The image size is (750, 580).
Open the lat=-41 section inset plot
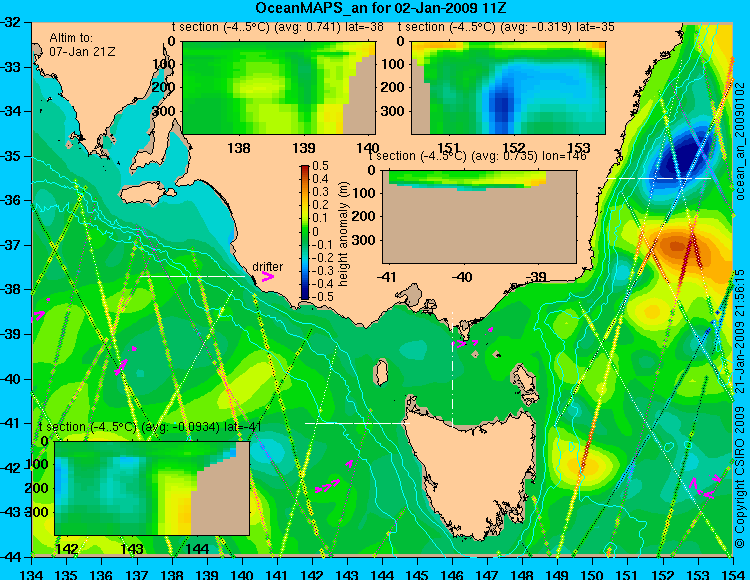[152, 488]
